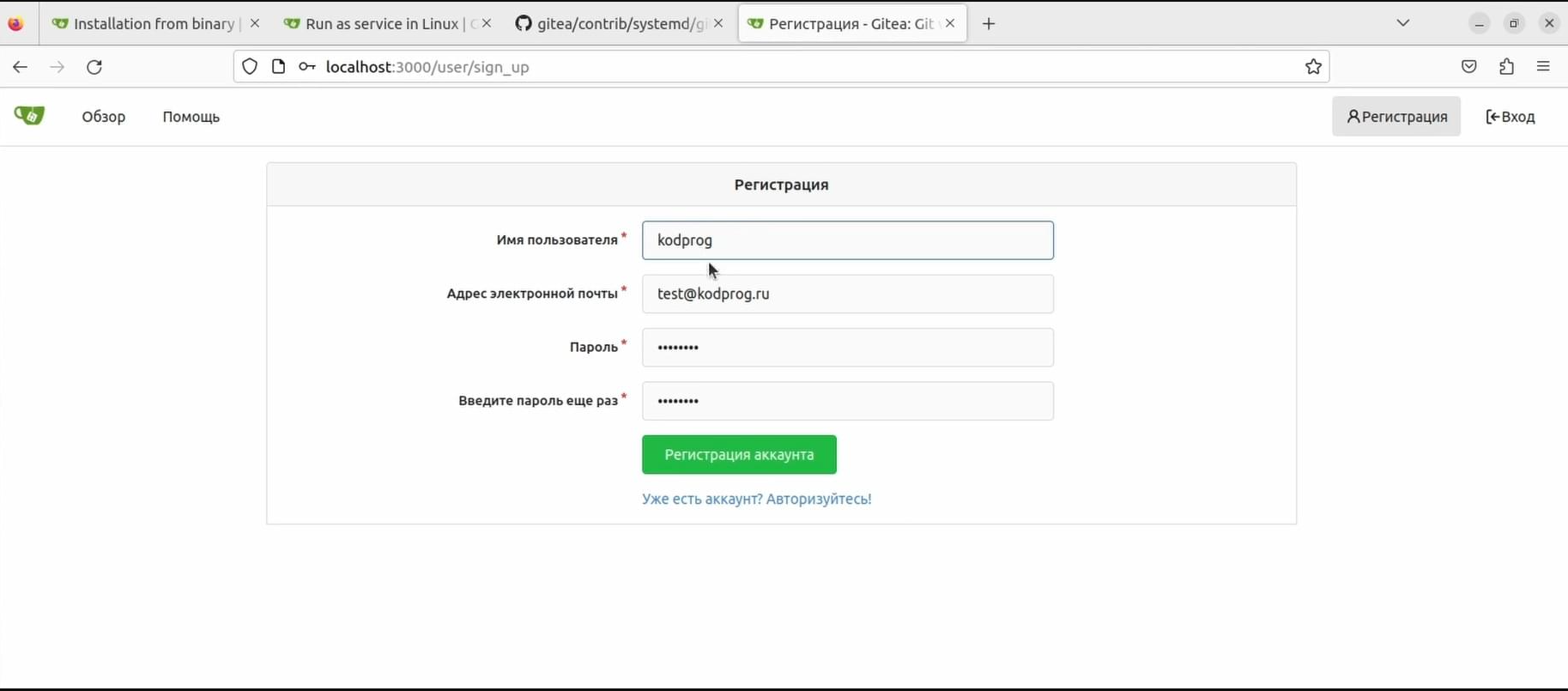Open the Помощь navigation item
Viewport: 1568px width, 691px height.
click(x=191, y=117)
